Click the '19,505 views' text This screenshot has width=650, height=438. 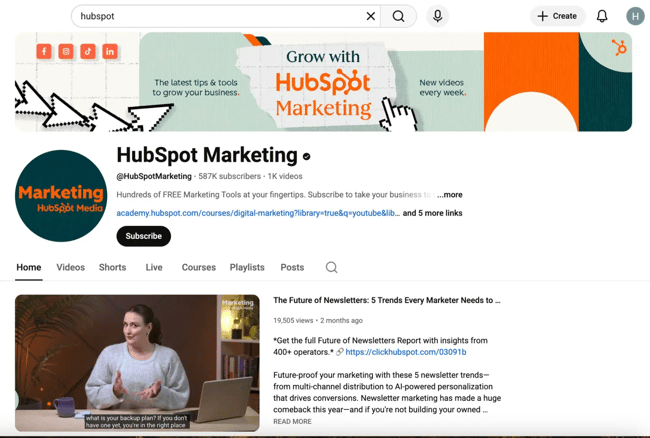coord(293,321)
